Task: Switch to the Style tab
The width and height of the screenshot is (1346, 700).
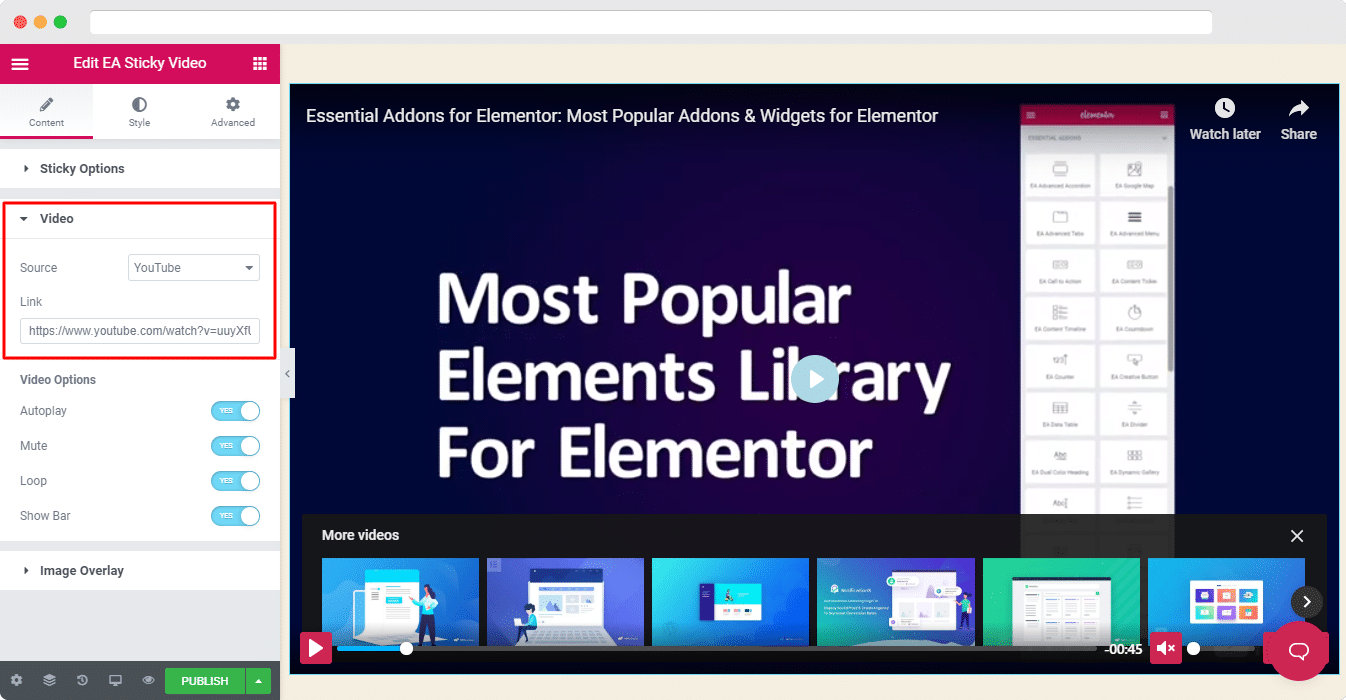Action: [139, 112]
